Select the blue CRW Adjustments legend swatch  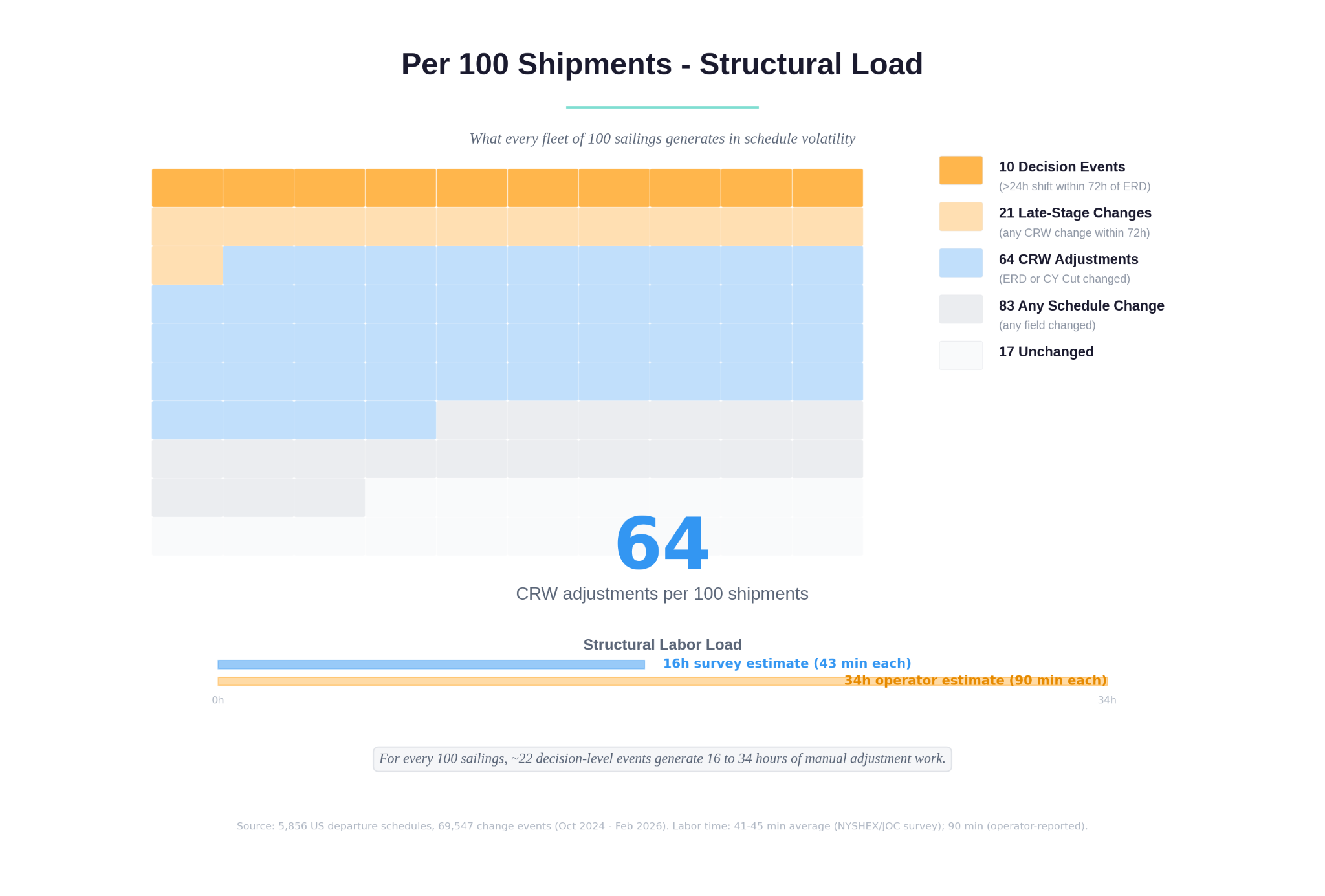[x=961, y=263]
